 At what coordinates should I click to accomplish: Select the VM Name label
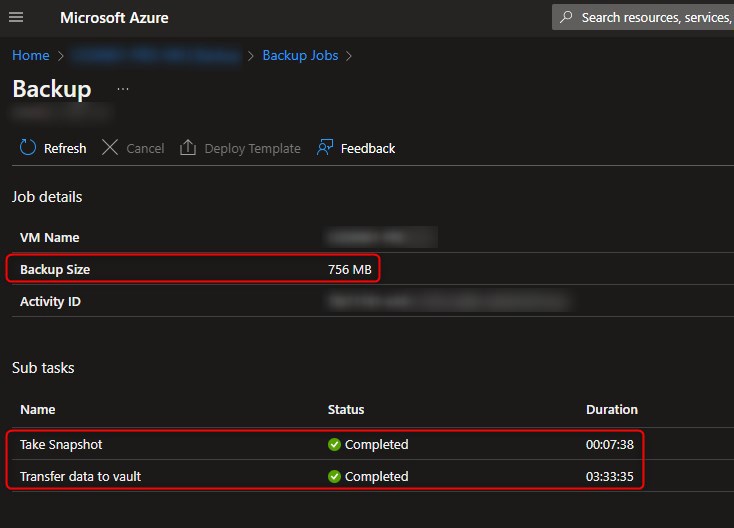(x=50, y=237)
